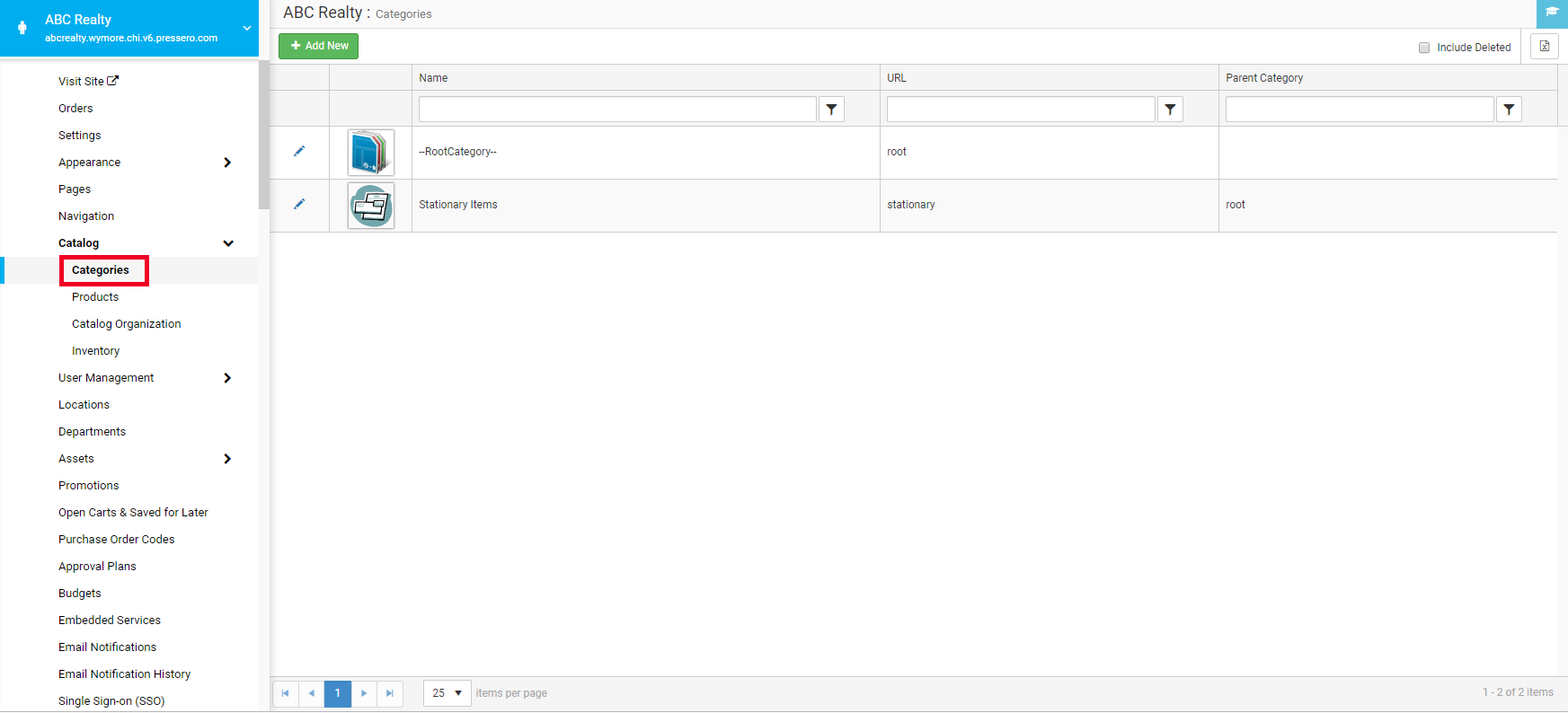This screenshot has width=1568, height=713.
Task: Open the Parent Category filter options
Action: (x=1509, y=110)
